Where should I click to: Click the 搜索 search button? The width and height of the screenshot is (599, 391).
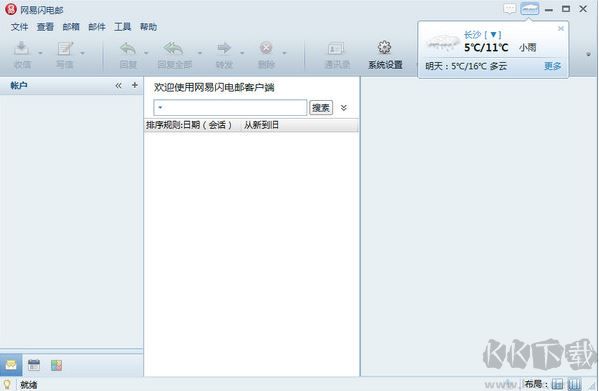coord(321,108)
